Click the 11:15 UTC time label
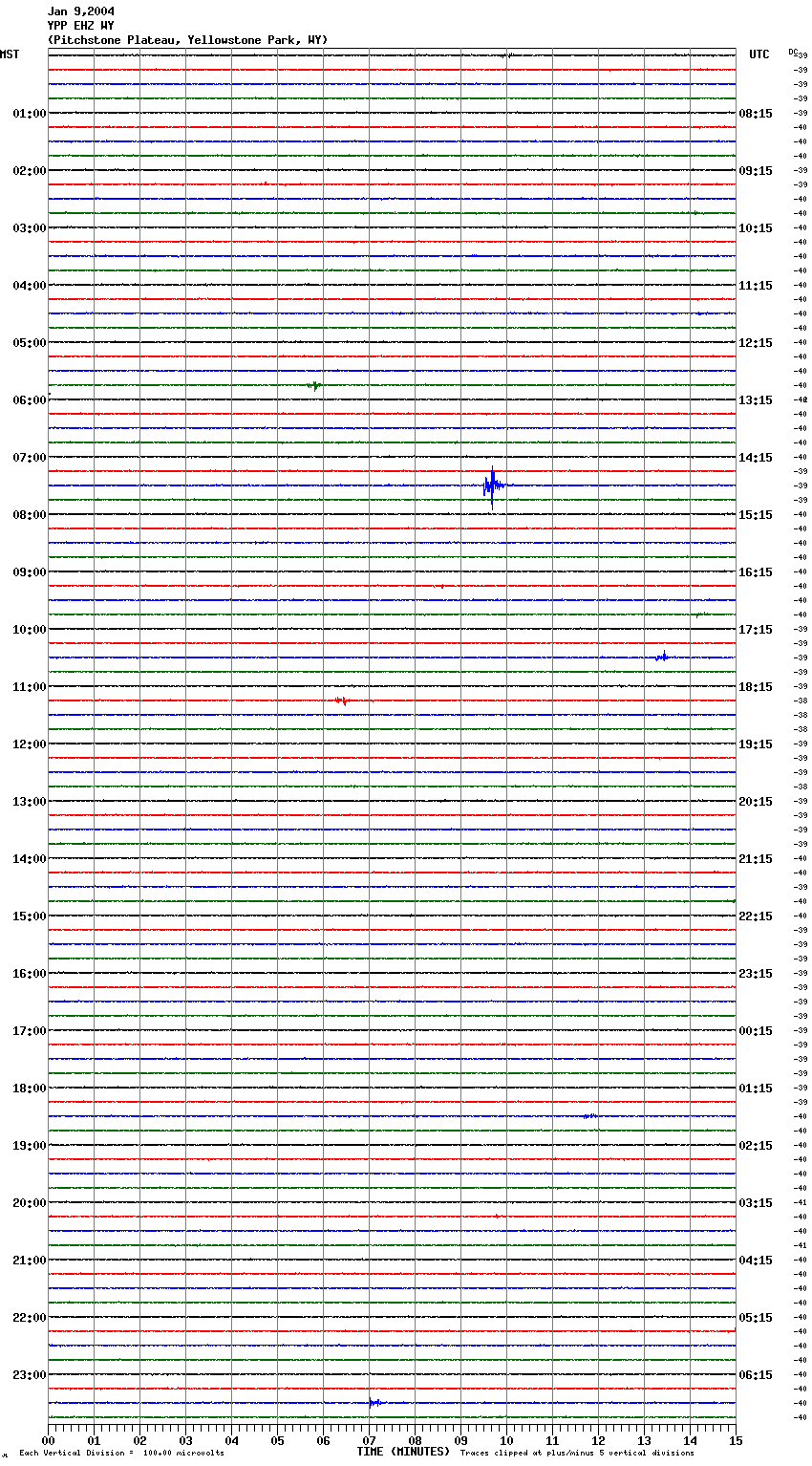The height and width of the screenshot is (1466, 812). pos(756,285)
